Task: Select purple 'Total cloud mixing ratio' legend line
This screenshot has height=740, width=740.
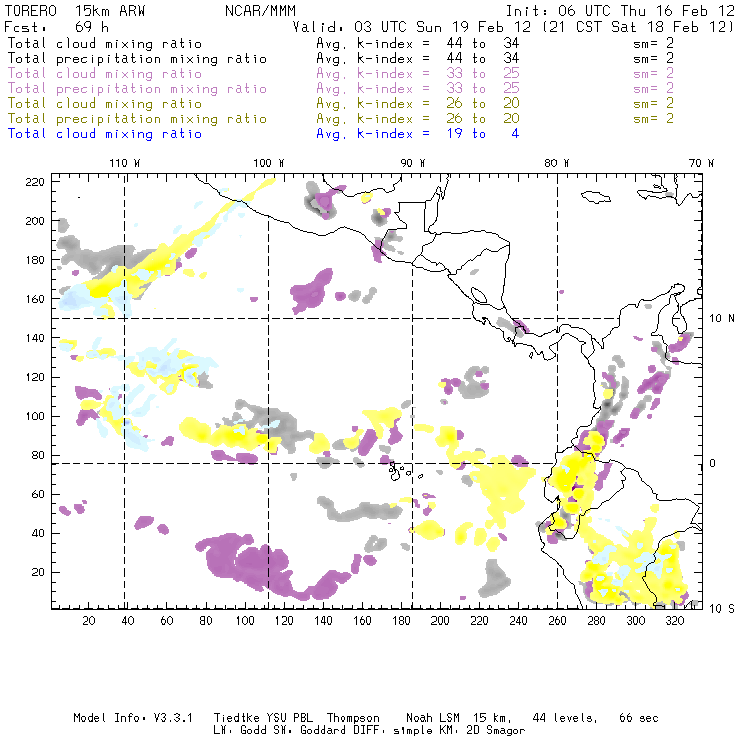Action: pos(105,74)
